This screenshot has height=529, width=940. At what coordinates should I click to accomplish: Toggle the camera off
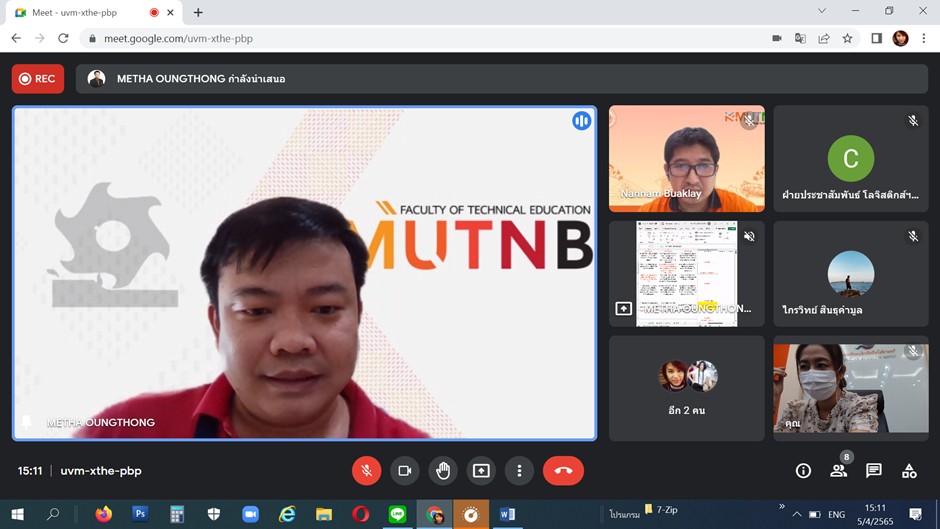[x=405, y=471]
